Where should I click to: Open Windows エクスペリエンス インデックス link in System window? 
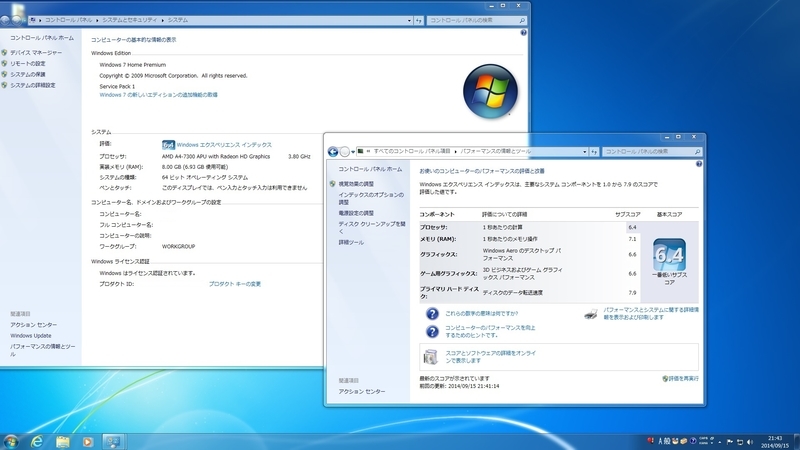(x=224, y=145)
